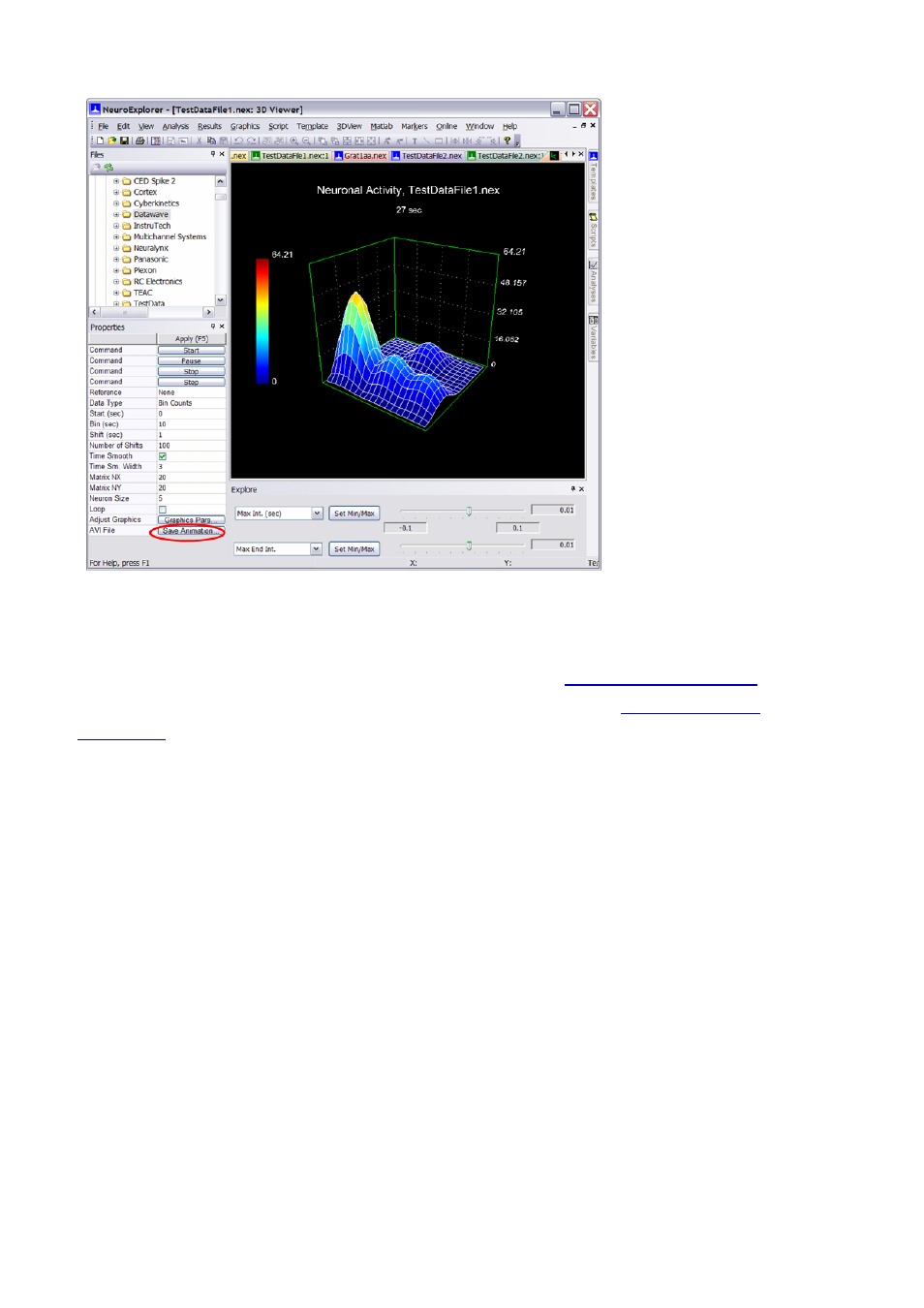Select the TEAC folder
The width and height of the screenshot is (924, 1308).
[x=142, y=293]
